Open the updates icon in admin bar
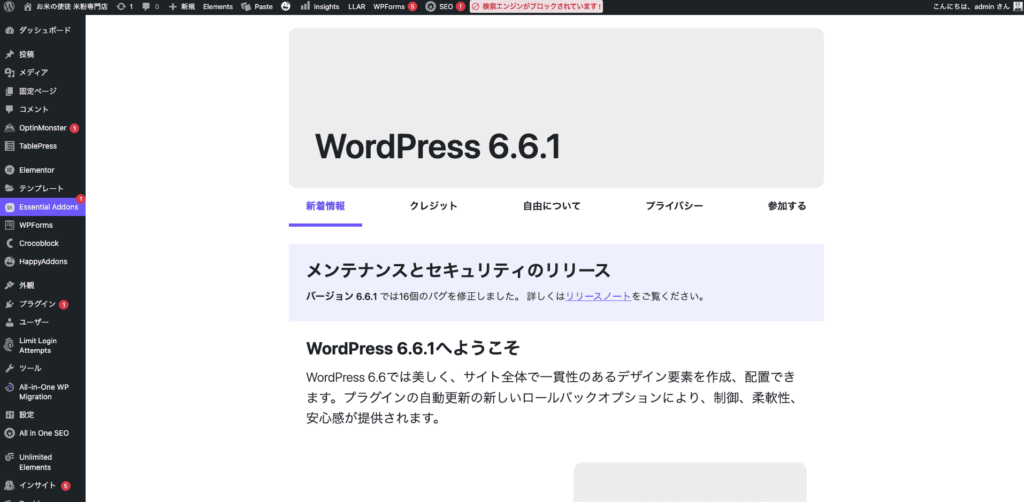 pos(124,7)
